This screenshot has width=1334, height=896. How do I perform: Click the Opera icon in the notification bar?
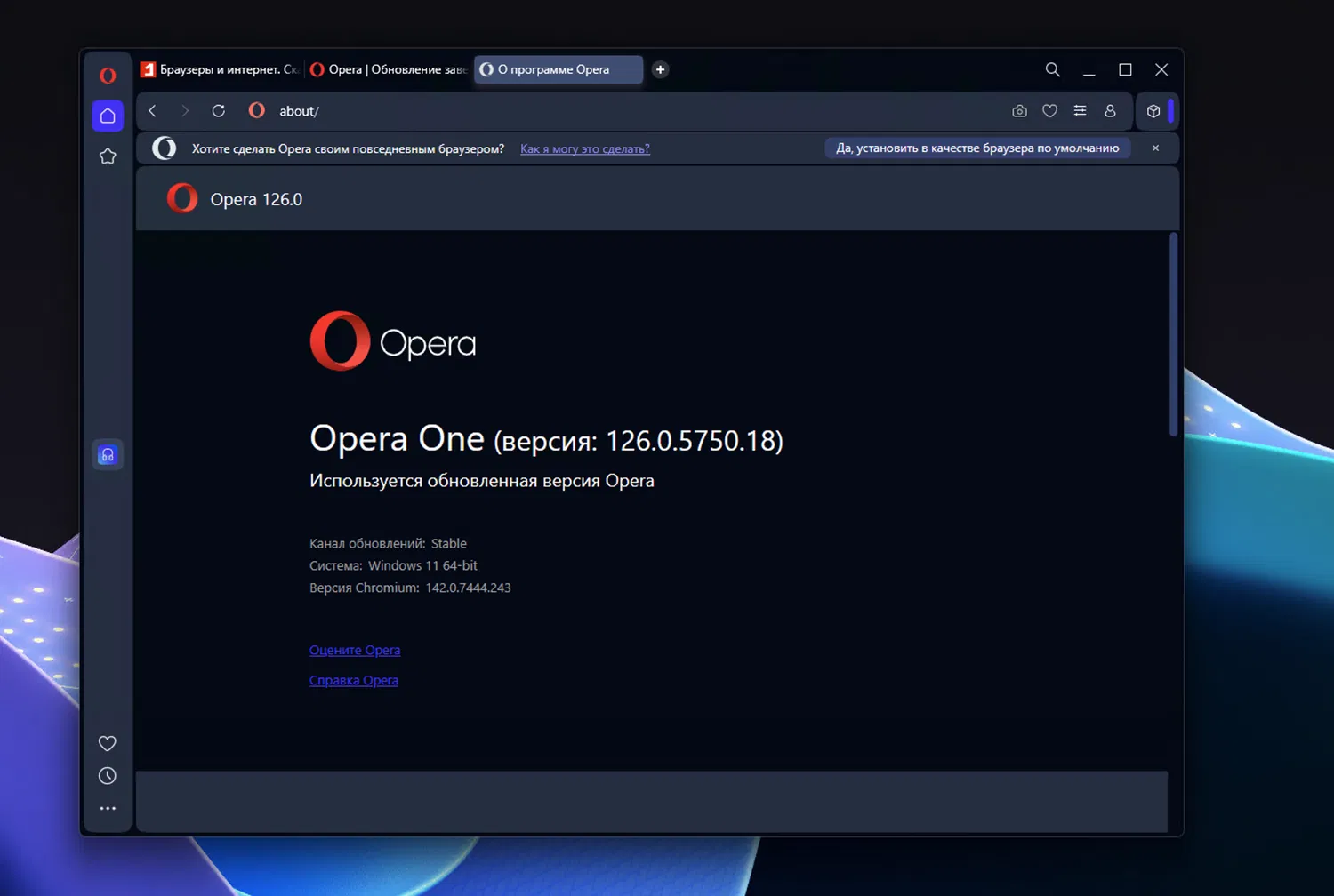tap(165, 148)
